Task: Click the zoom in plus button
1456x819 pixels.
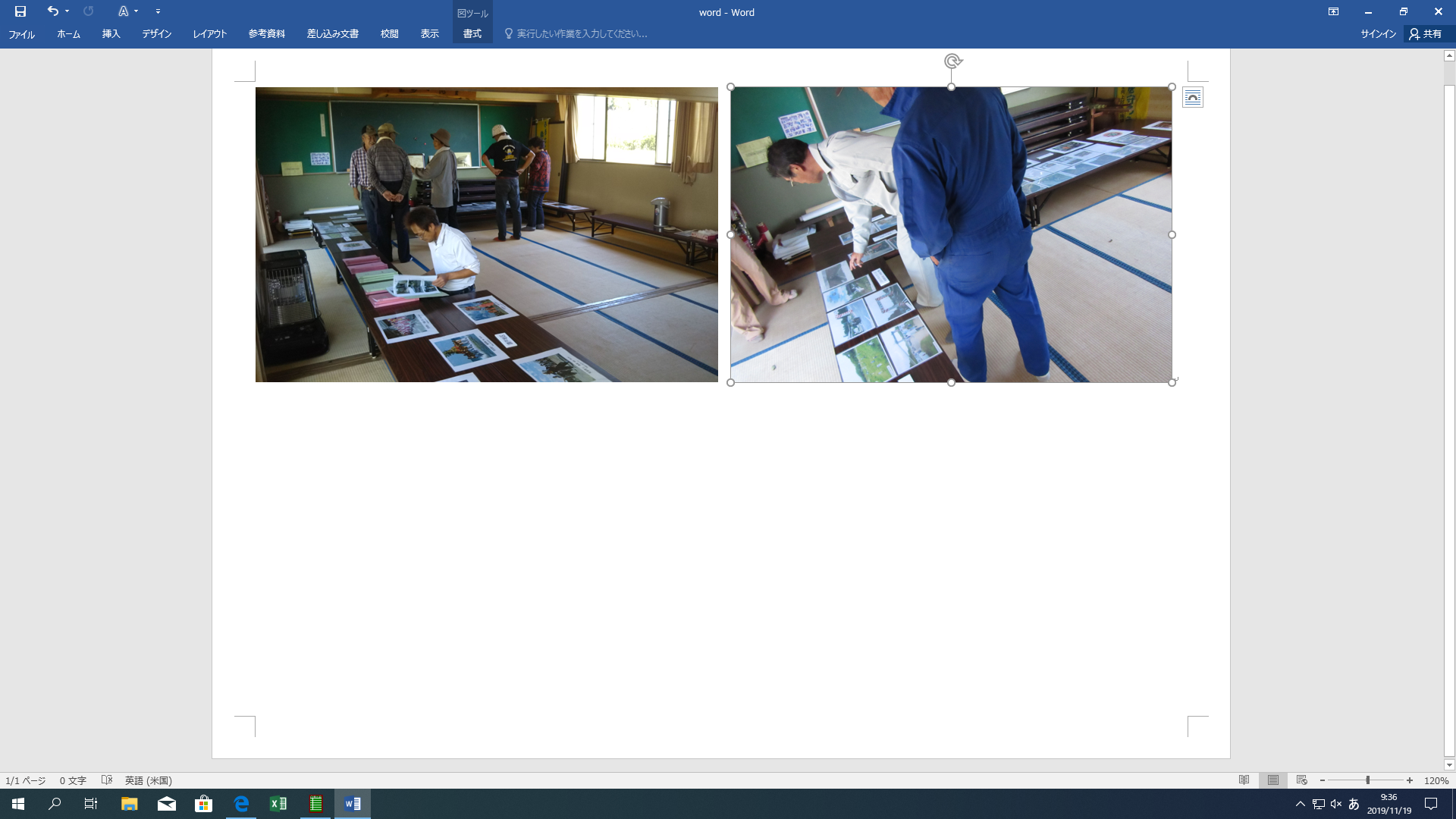Action: click(x=1410, y=780)
